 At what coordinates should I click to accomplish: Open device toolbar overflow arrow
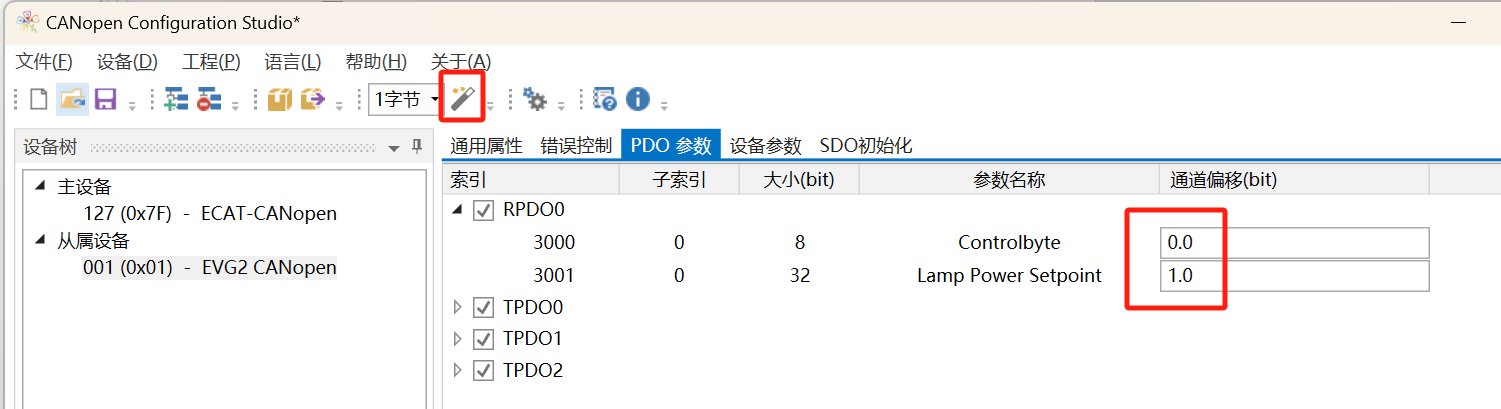(x=235, y=104)
